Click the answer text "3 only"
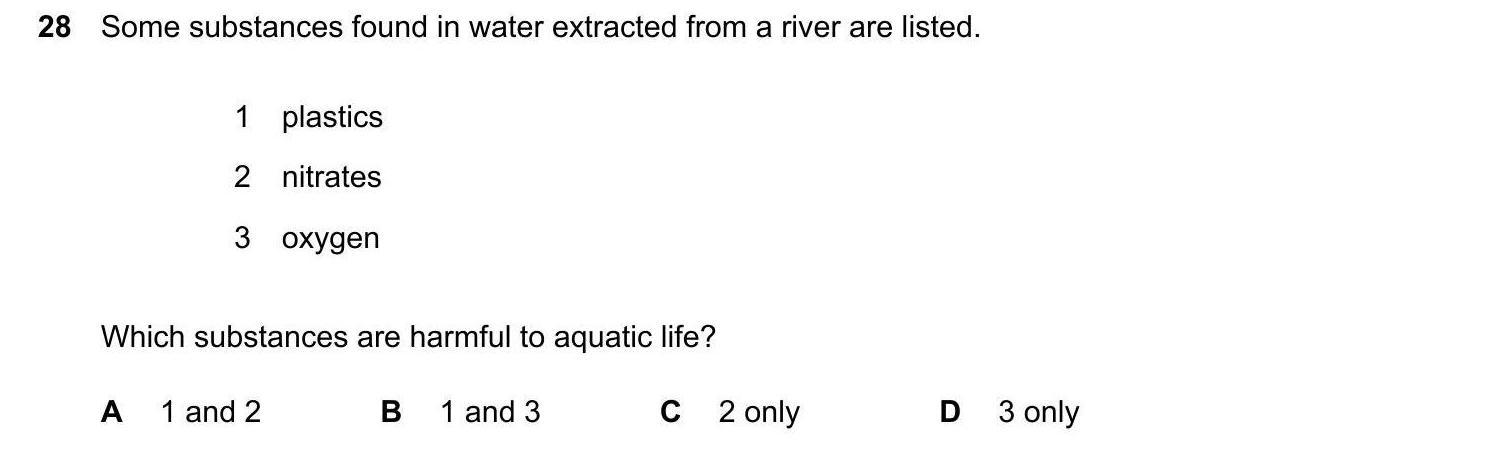 [x=1038, y=412]
